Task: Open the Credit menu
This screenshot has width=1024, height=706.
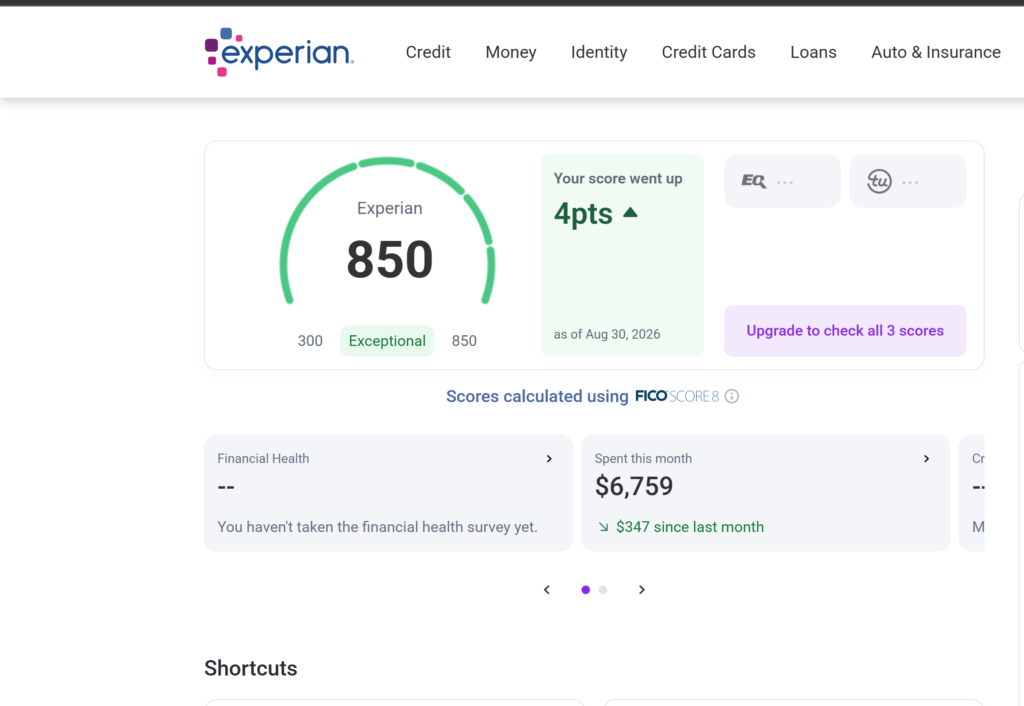Action: 428,52
